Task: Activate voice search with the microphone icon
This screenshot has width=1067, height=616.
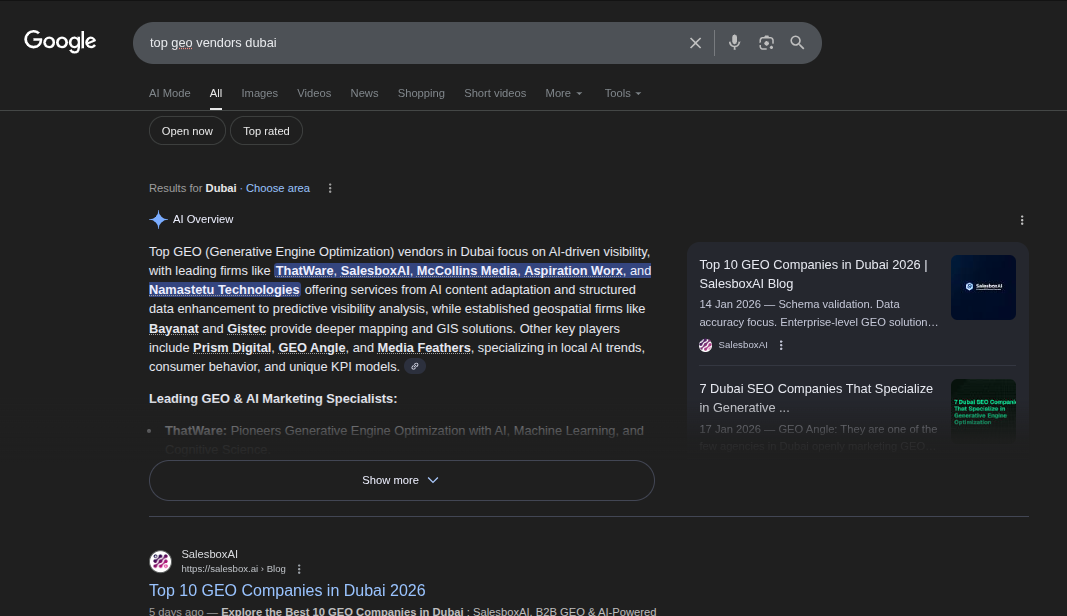Action: [735, 42]
